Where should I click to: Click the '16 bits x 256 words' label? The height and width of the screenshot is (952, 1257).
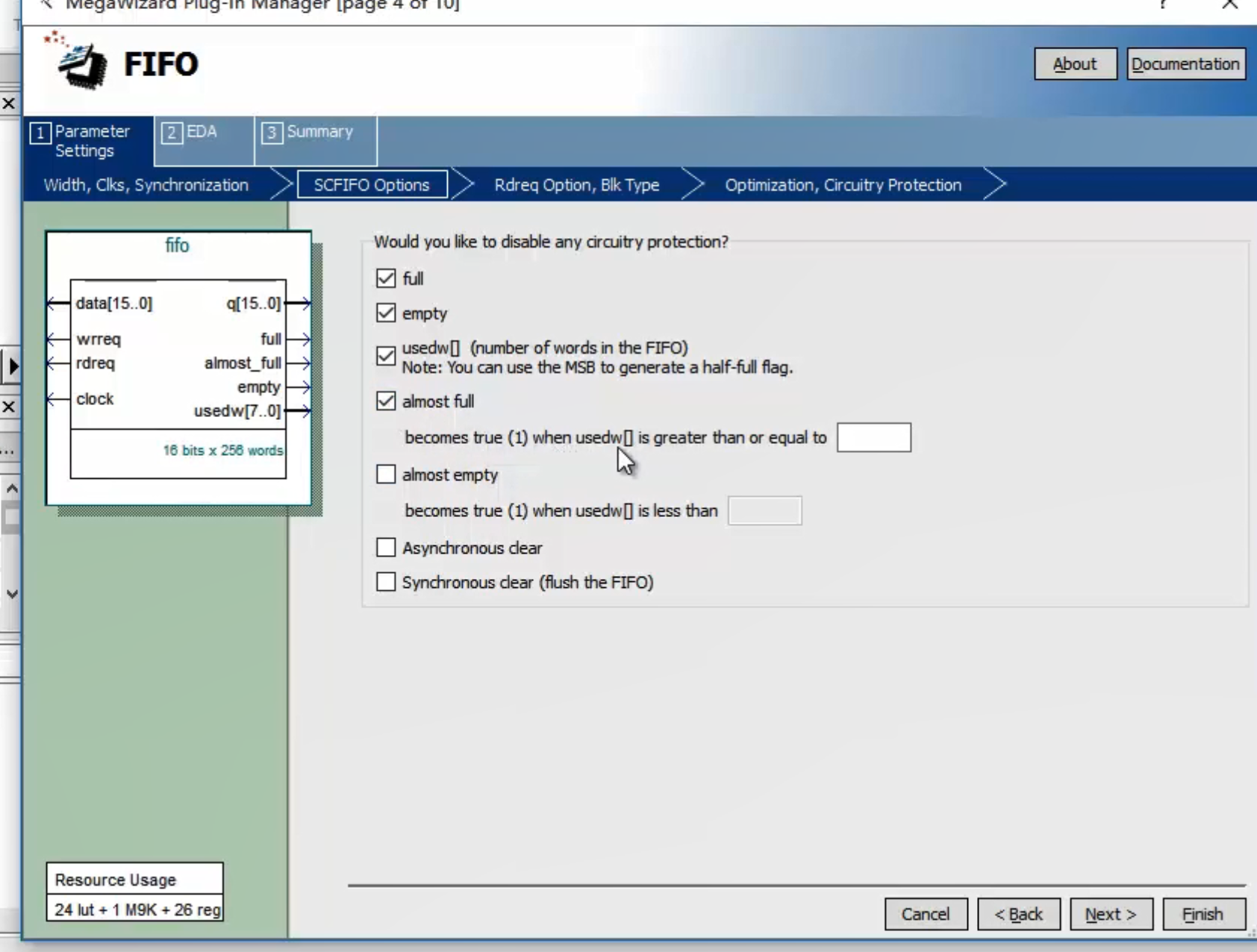tap(223, 451)
